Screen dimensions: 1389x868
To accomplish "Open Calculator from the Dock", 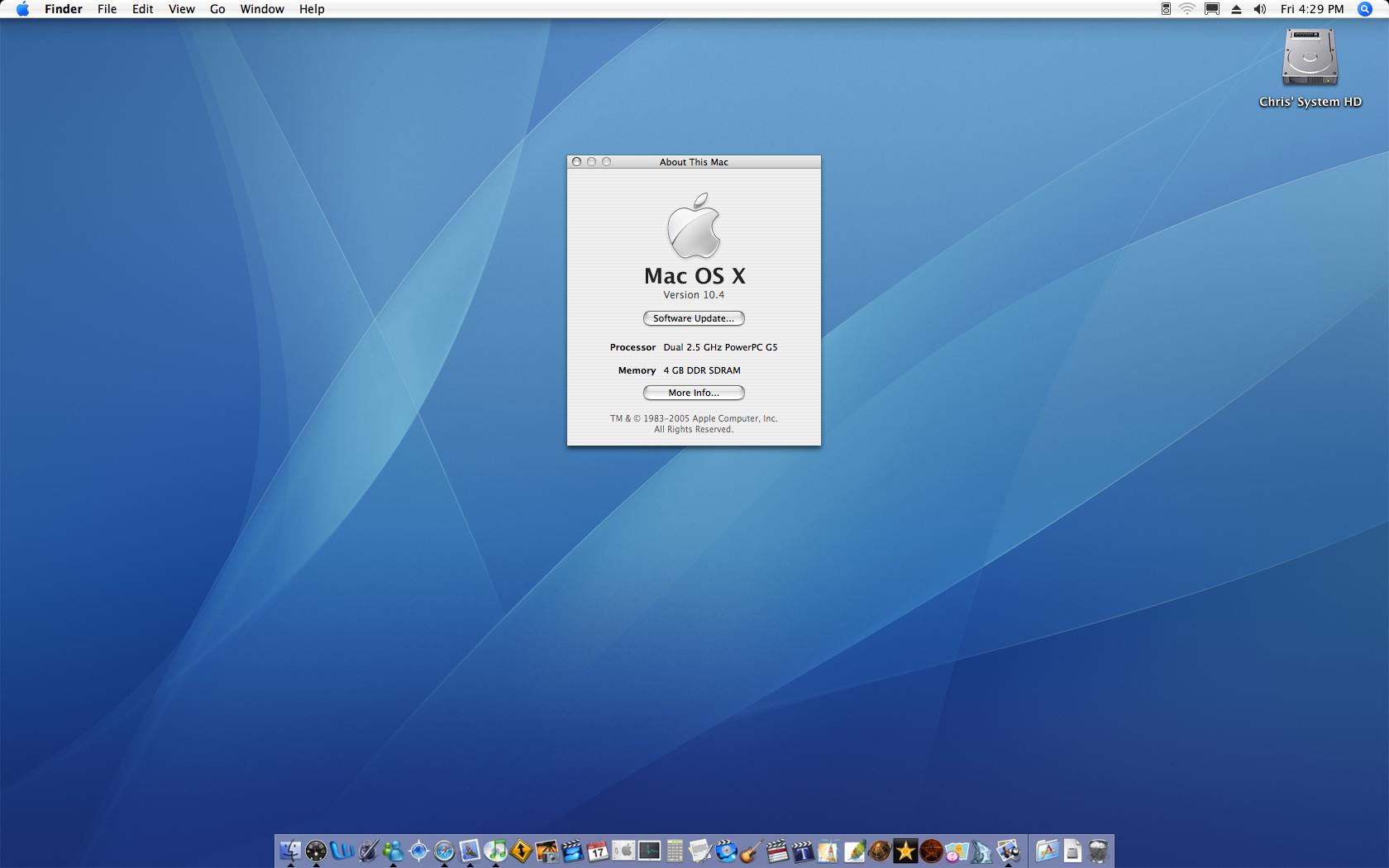I will point(675,851).
